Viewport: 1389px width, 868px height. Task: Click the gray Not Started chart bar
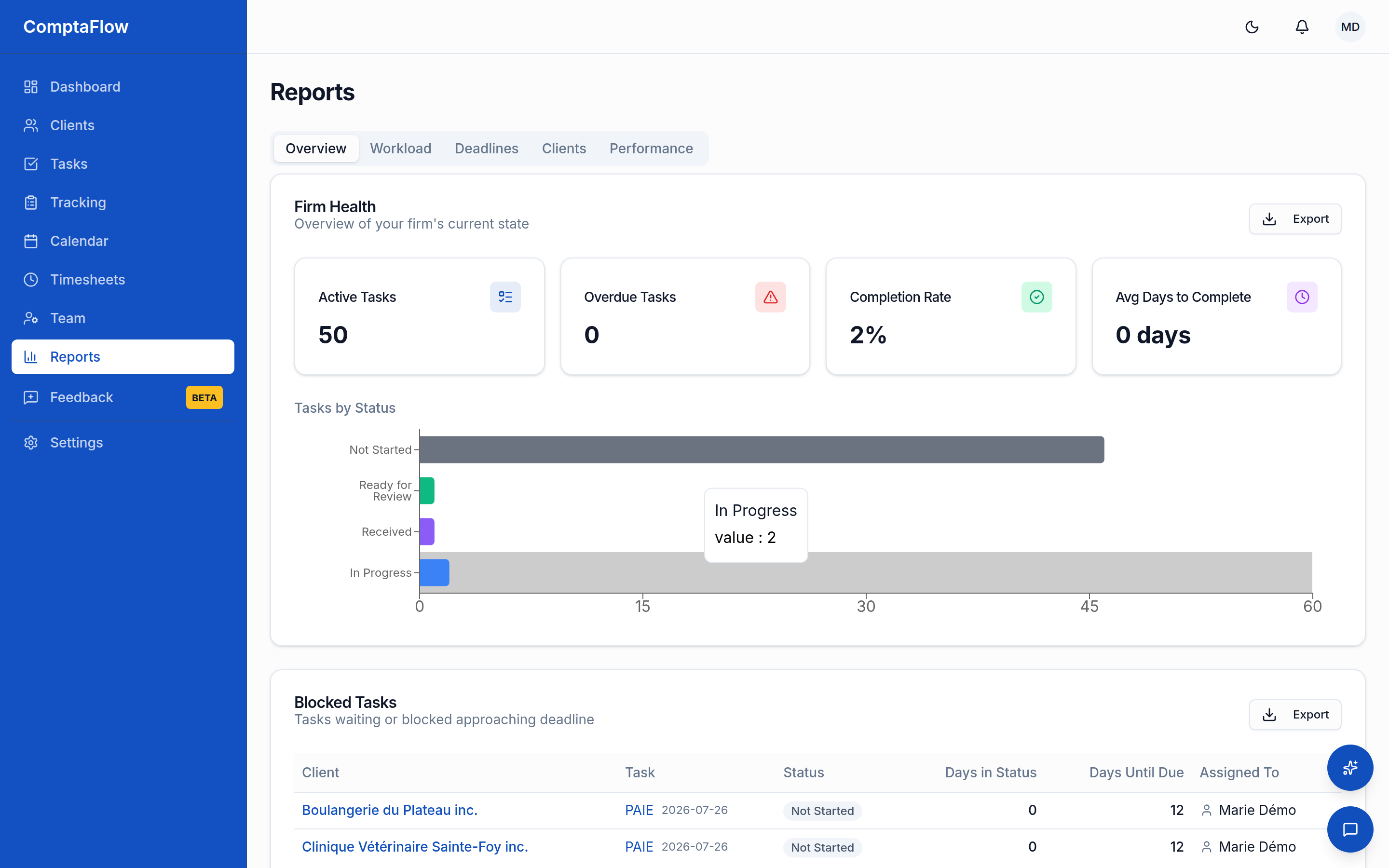tap(762, 449)
